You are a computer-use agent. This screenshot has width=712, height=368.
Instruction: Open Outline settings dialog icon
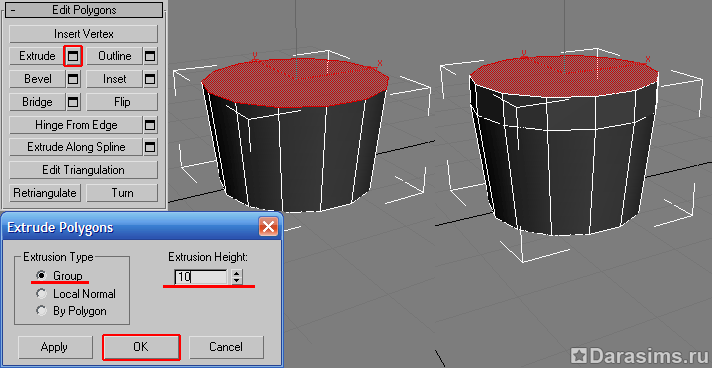pos(150,56)
